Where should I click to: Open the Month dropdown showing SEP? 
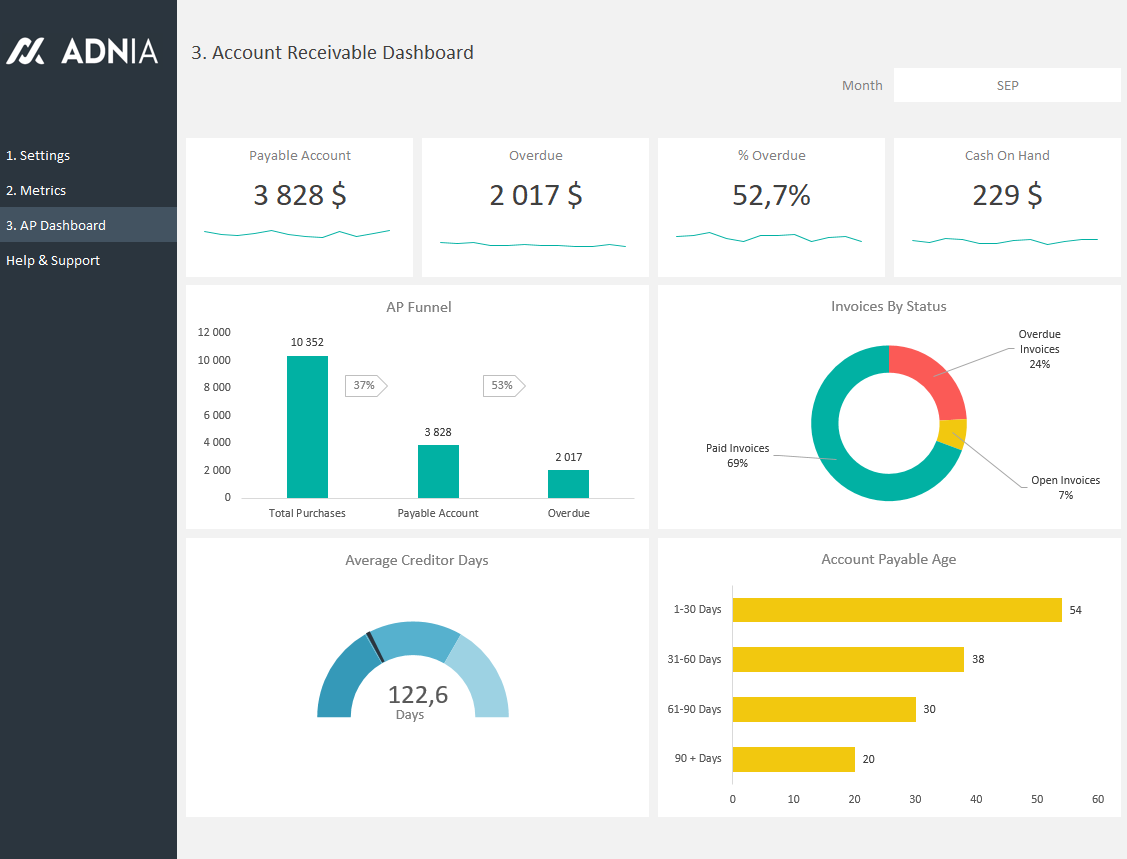pyautogui.click(x=1006, y=86)
